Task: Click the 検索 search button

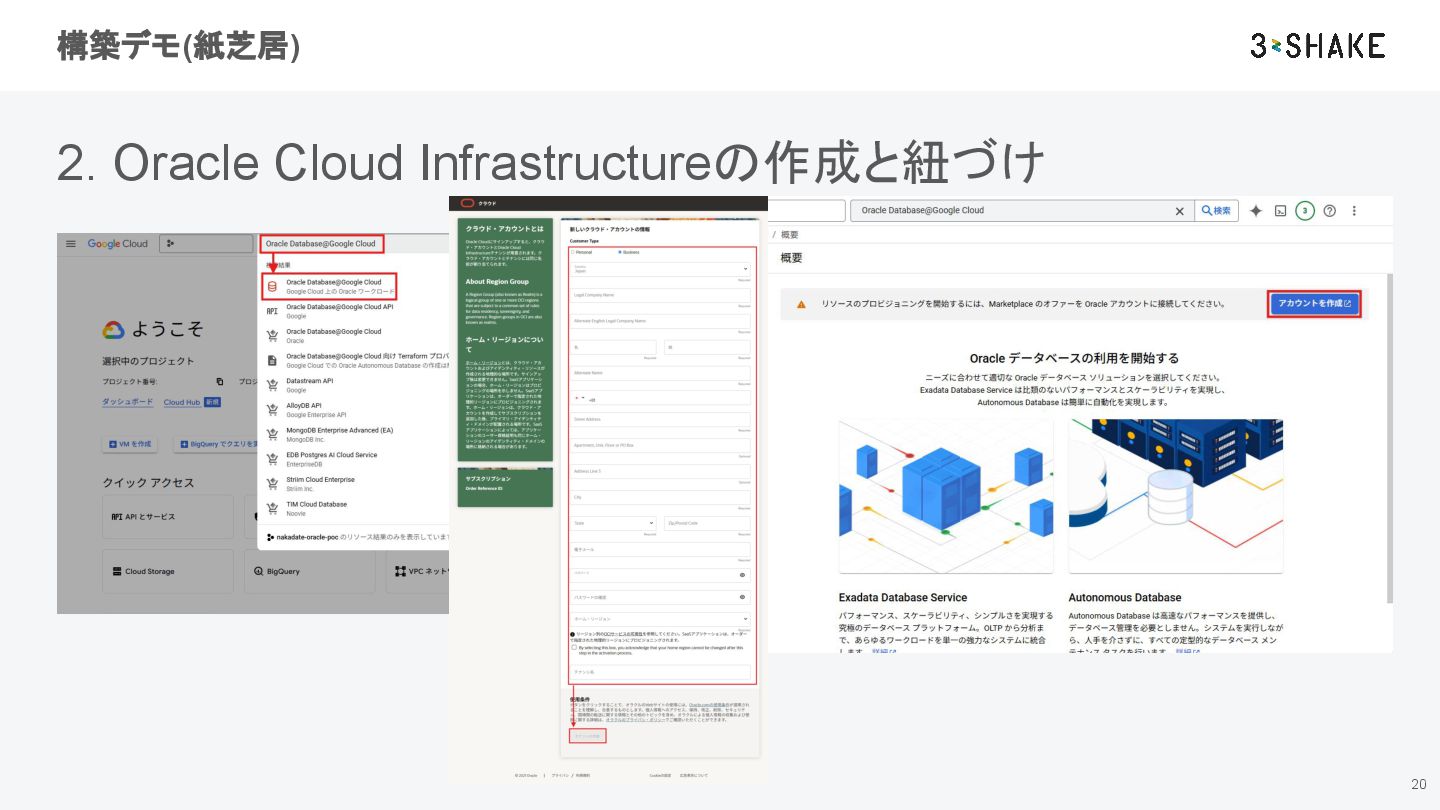Action: pos(1216,211)
